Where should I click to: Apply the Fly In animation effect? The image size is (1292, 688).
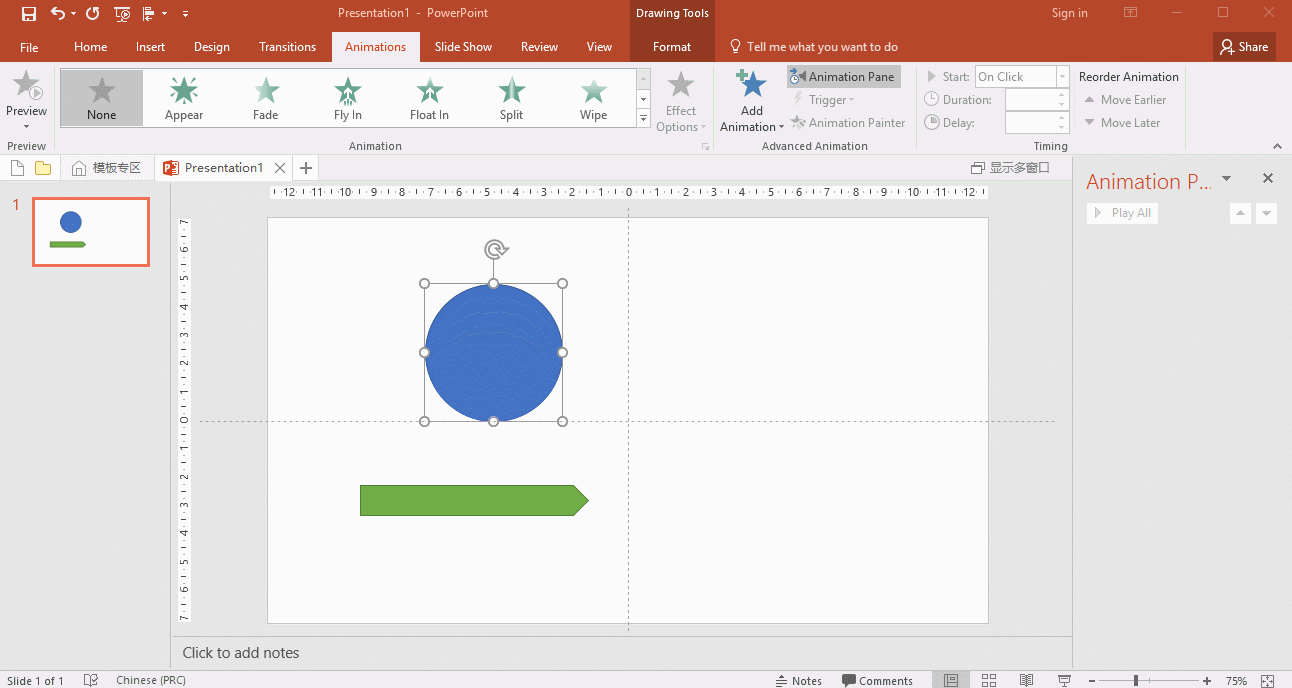tap(347, 98)
